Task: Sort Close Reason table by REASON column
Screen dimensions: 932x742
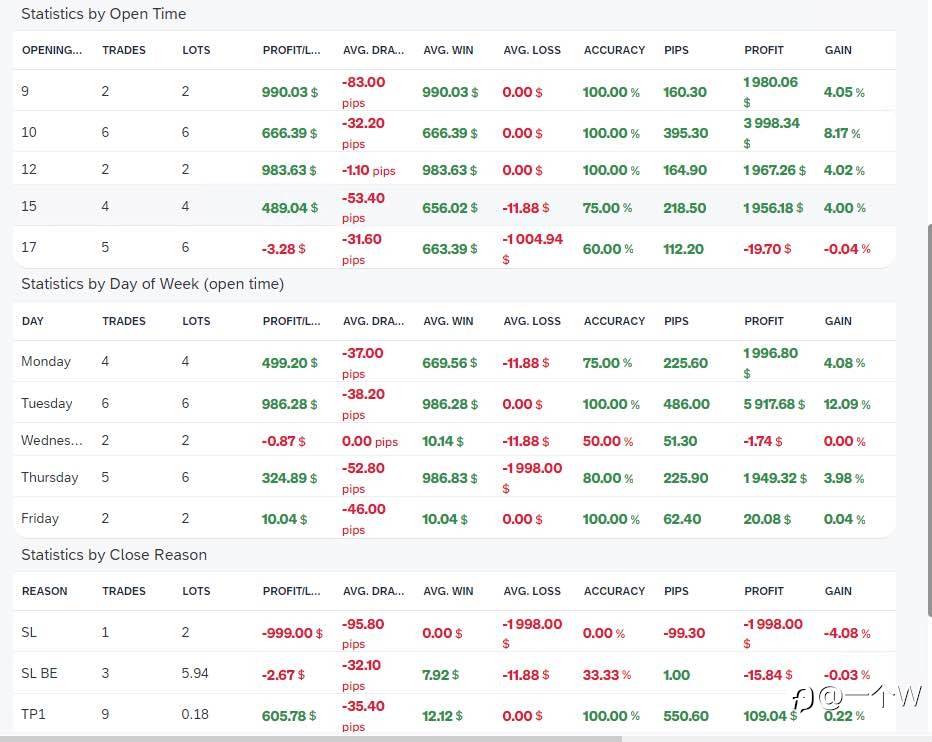Action: click(x=45, y=591)
